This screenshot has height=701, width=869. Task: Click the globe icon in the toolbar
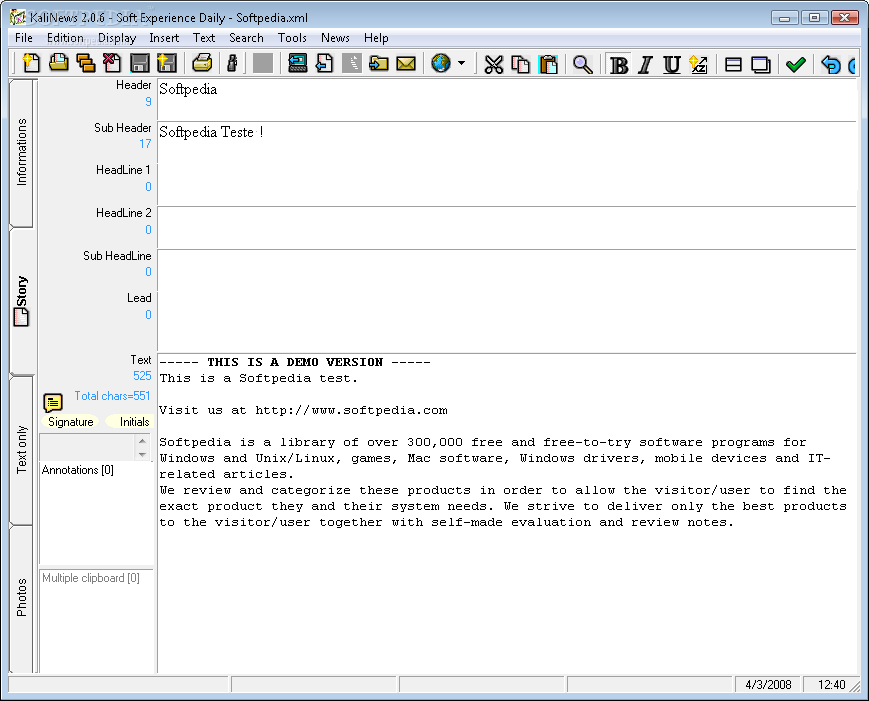pyautogui.click(x=441, y=63)
